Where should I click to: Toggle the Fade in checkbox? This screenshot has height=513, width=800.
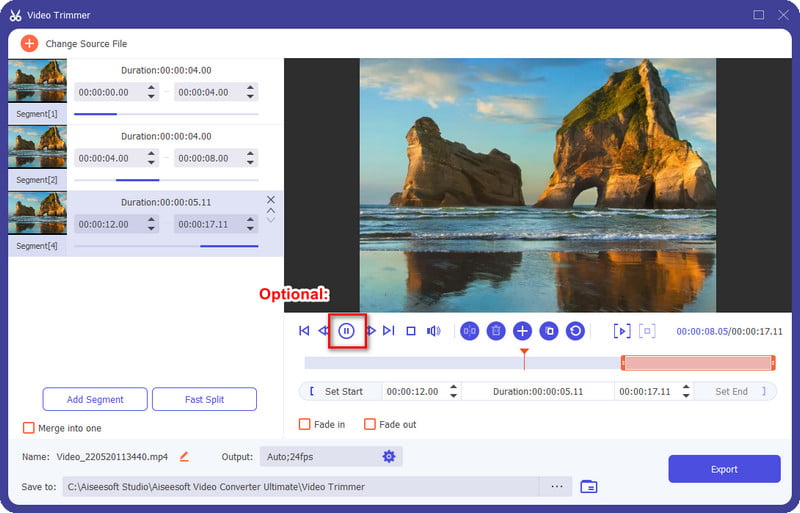[x=305, y=424]
